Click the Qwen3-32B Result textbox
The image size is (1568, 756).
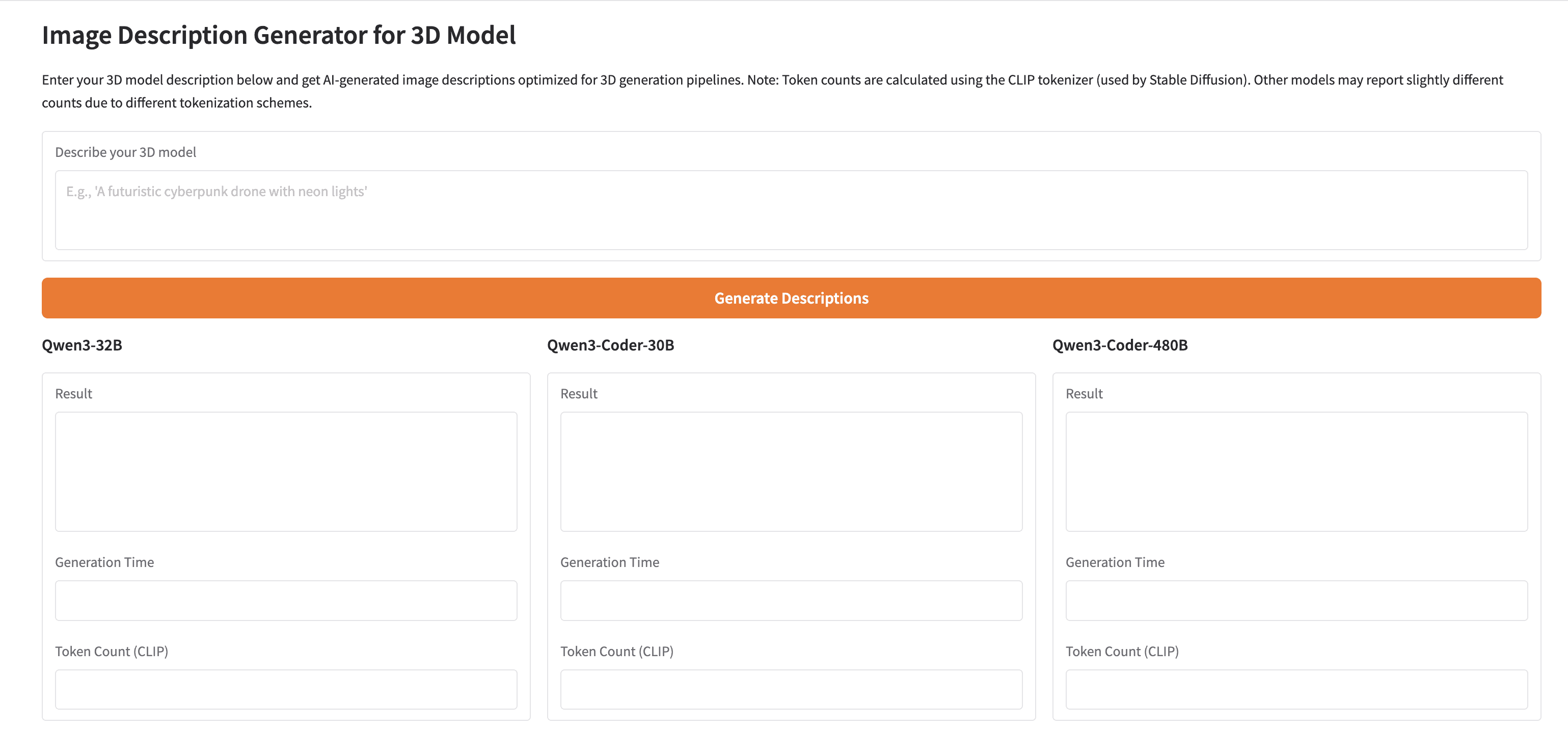tap(285, 471)
